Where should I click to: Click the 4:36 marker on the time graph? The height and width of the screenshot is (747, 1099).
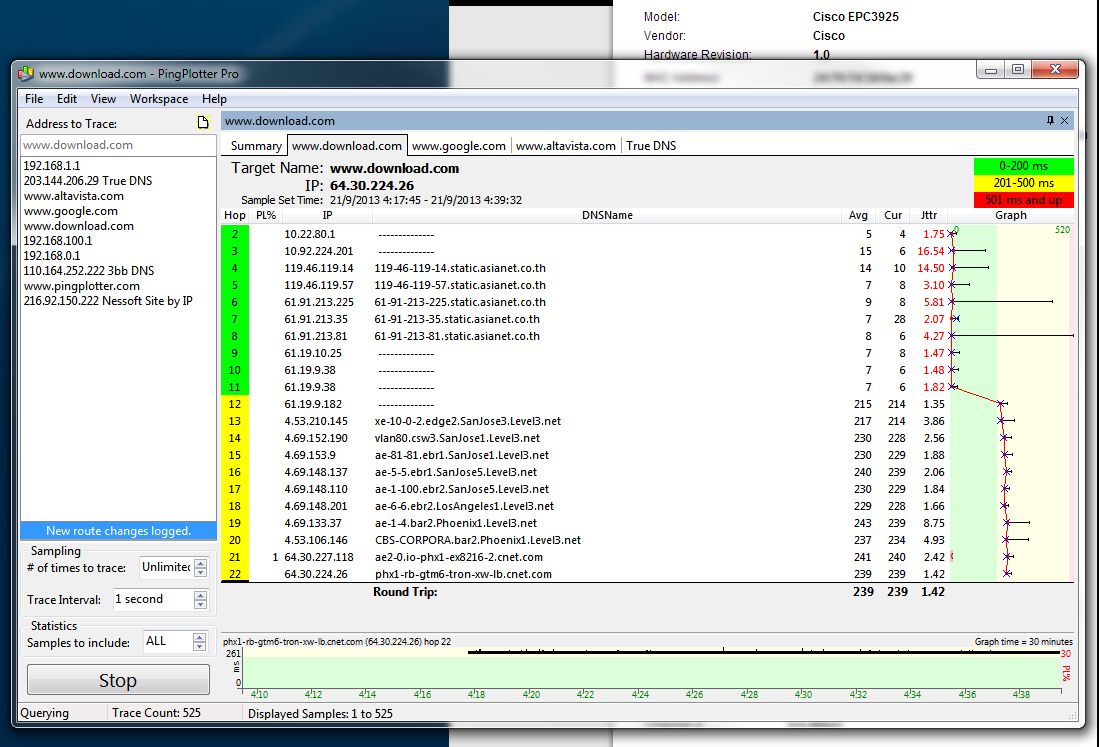tap(967, 694)
